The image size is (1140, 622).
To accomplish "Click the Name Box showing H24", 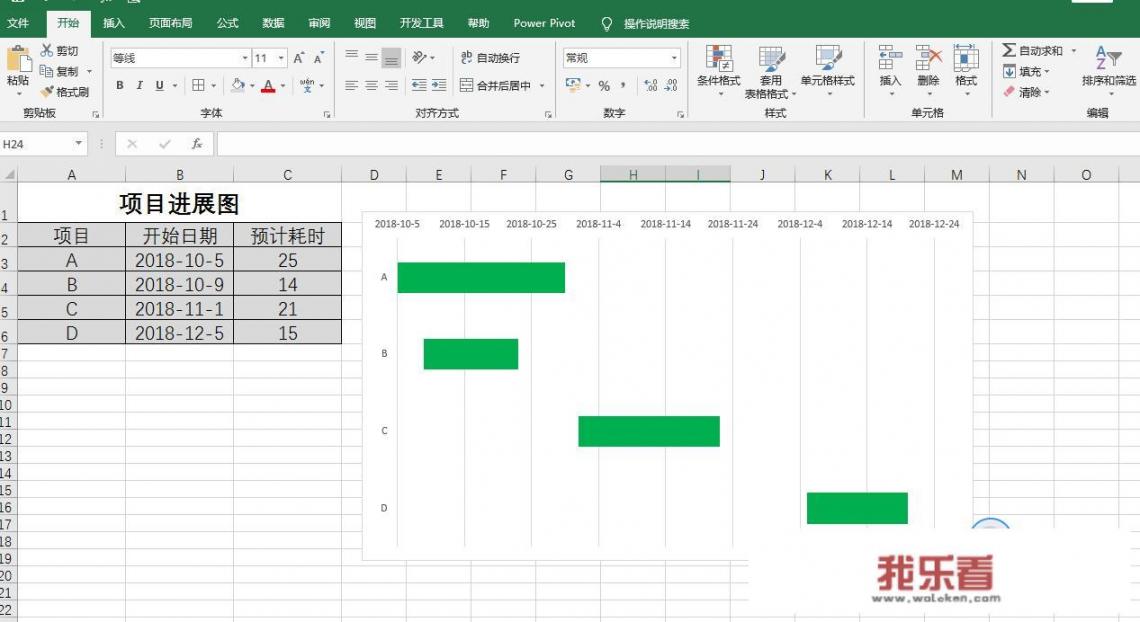I will tap(35, 144).
